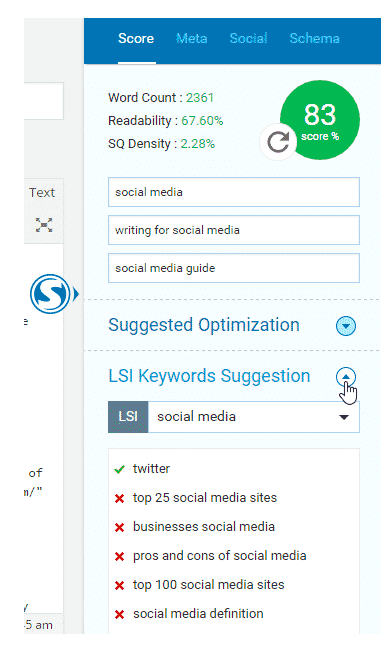Click the 'social media guide' keyword field
This screenshot has width=384, height=645.
[234, 268]
